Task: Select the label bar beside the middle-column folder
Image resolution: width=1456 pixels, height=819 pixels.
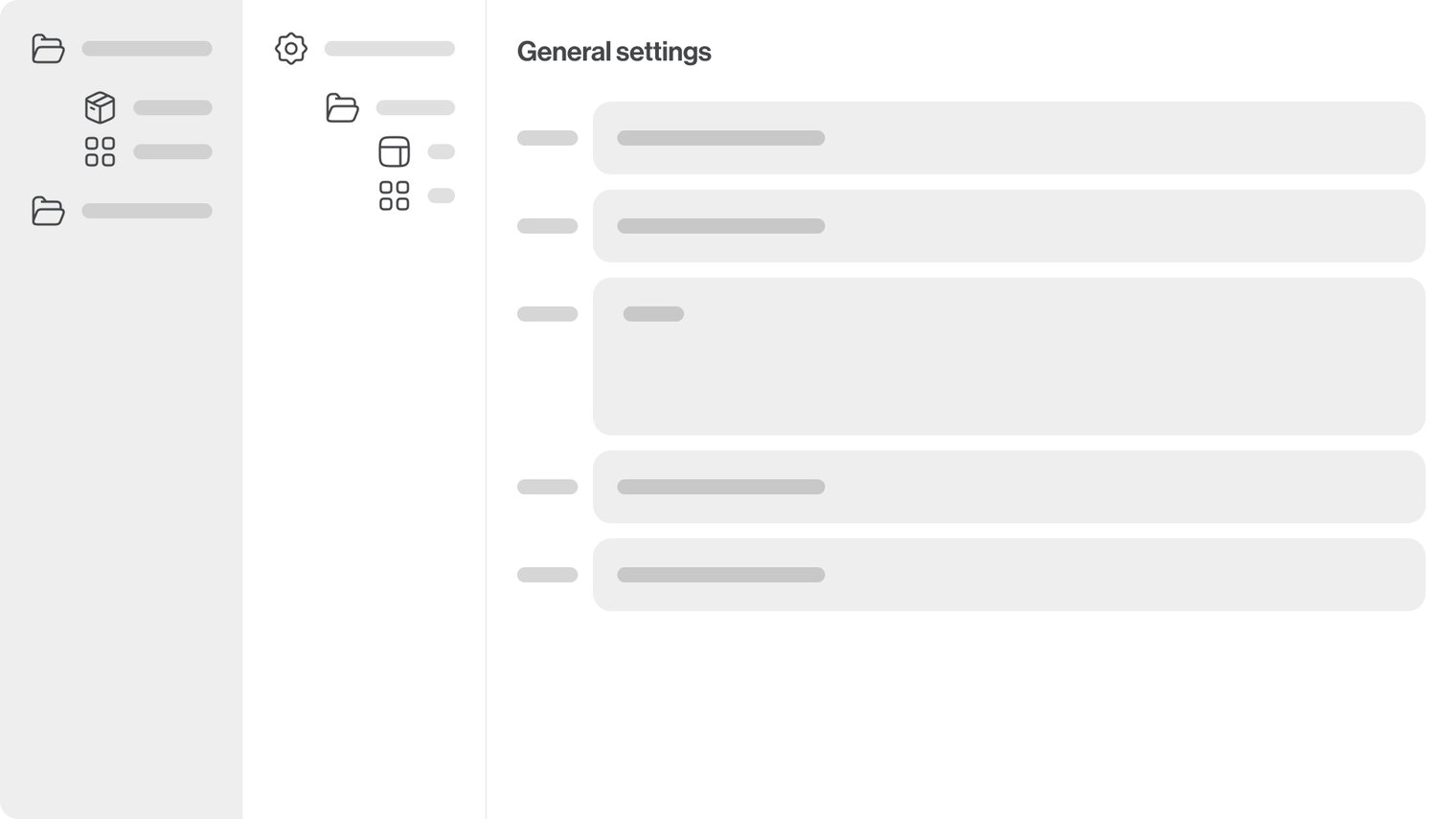Action: (x=415, y=107)
